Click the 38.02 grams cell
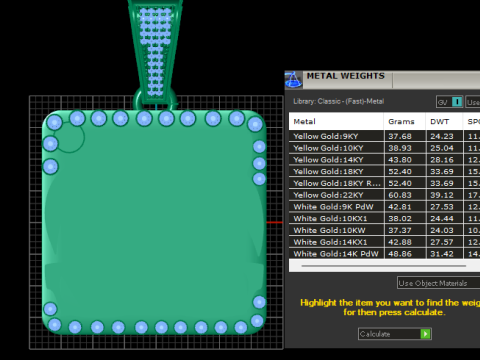The image size is (480, 360). pos(405,218)
